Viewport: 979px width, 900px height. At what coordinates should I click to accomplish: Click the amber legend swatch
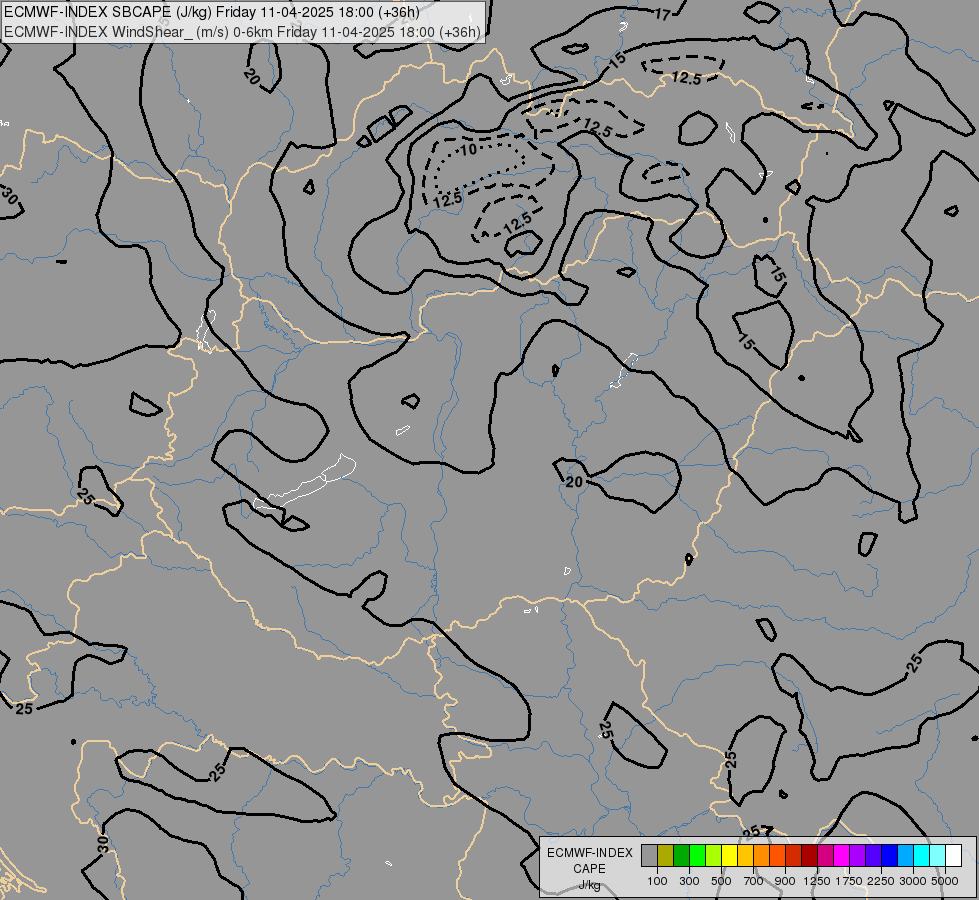[x=745, y=855]
